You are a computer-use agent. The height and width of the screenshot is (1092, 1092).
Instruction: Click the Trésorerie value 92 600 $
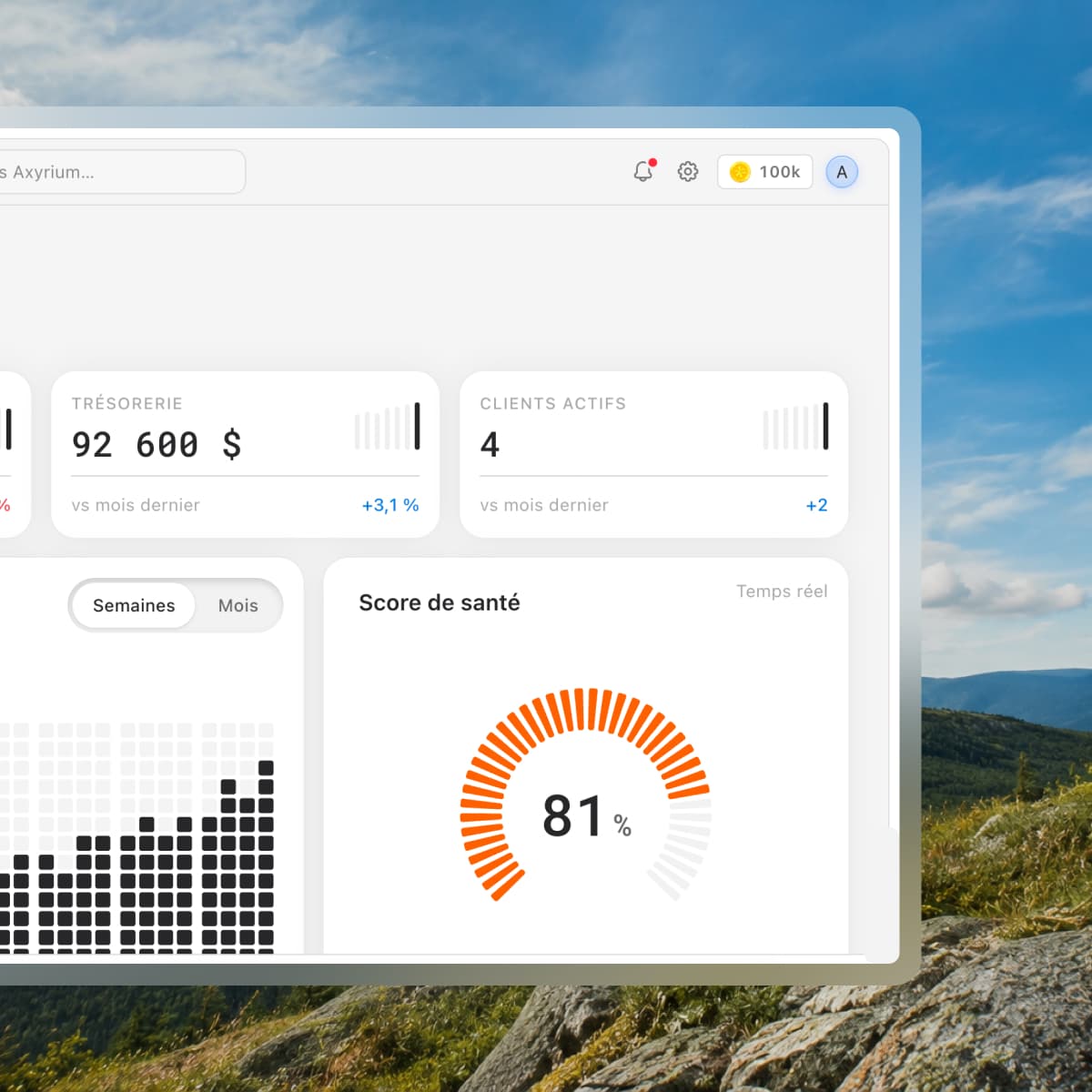(x=157, y=444)
